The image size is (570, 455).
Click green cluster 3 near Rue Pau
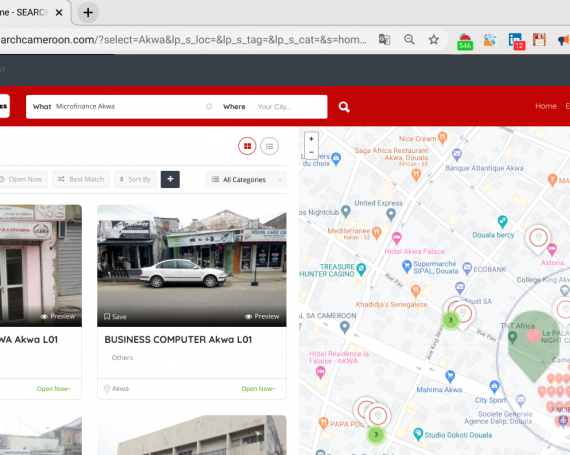pyautogui.click(x=450, y=319)
